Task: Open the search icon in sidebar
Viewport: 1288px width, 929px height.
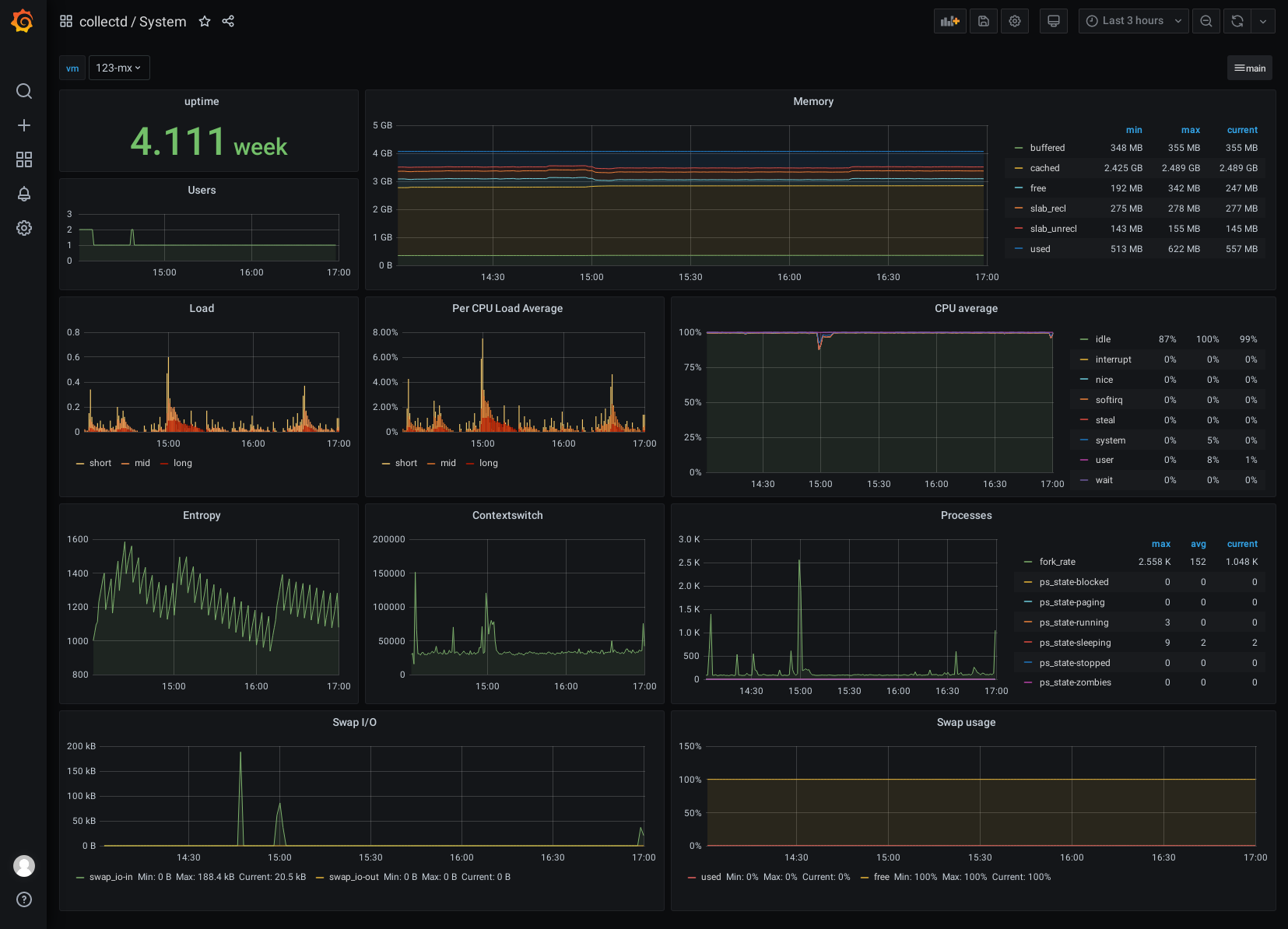Action: tap(24, 91)
